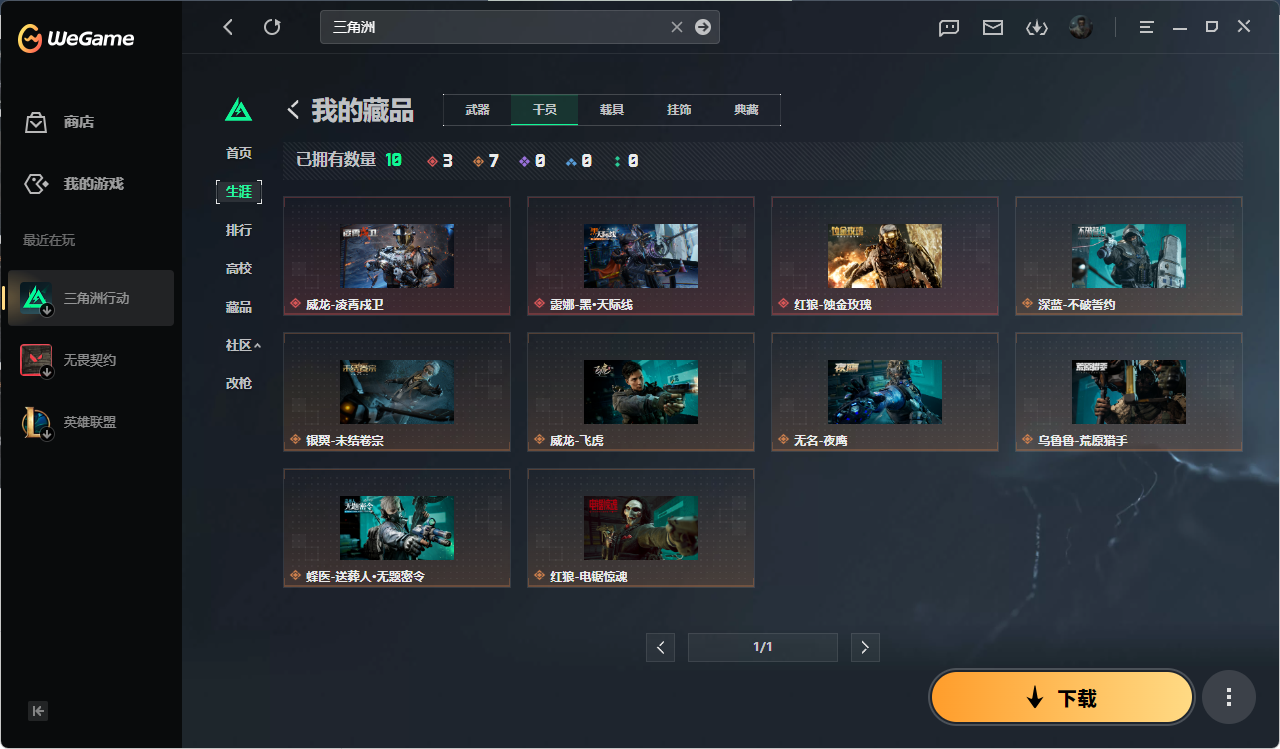The width and height of the screenshot is (1280, 749).
Task: Select 生涯 in the game nav
Action: (239, 192)
